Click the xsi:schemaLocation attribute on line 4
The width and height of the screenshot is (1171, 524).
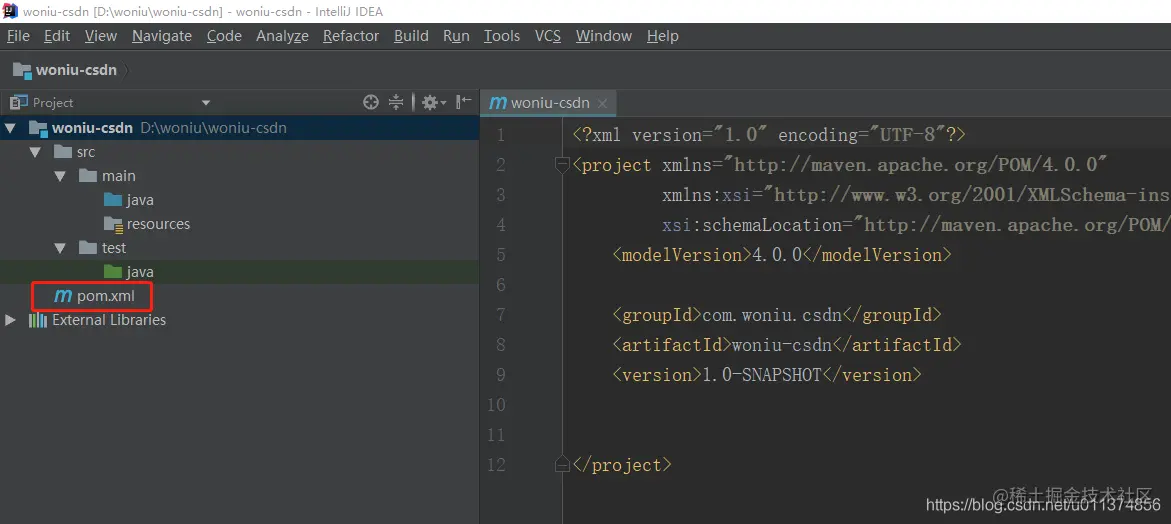coord(916,225)
